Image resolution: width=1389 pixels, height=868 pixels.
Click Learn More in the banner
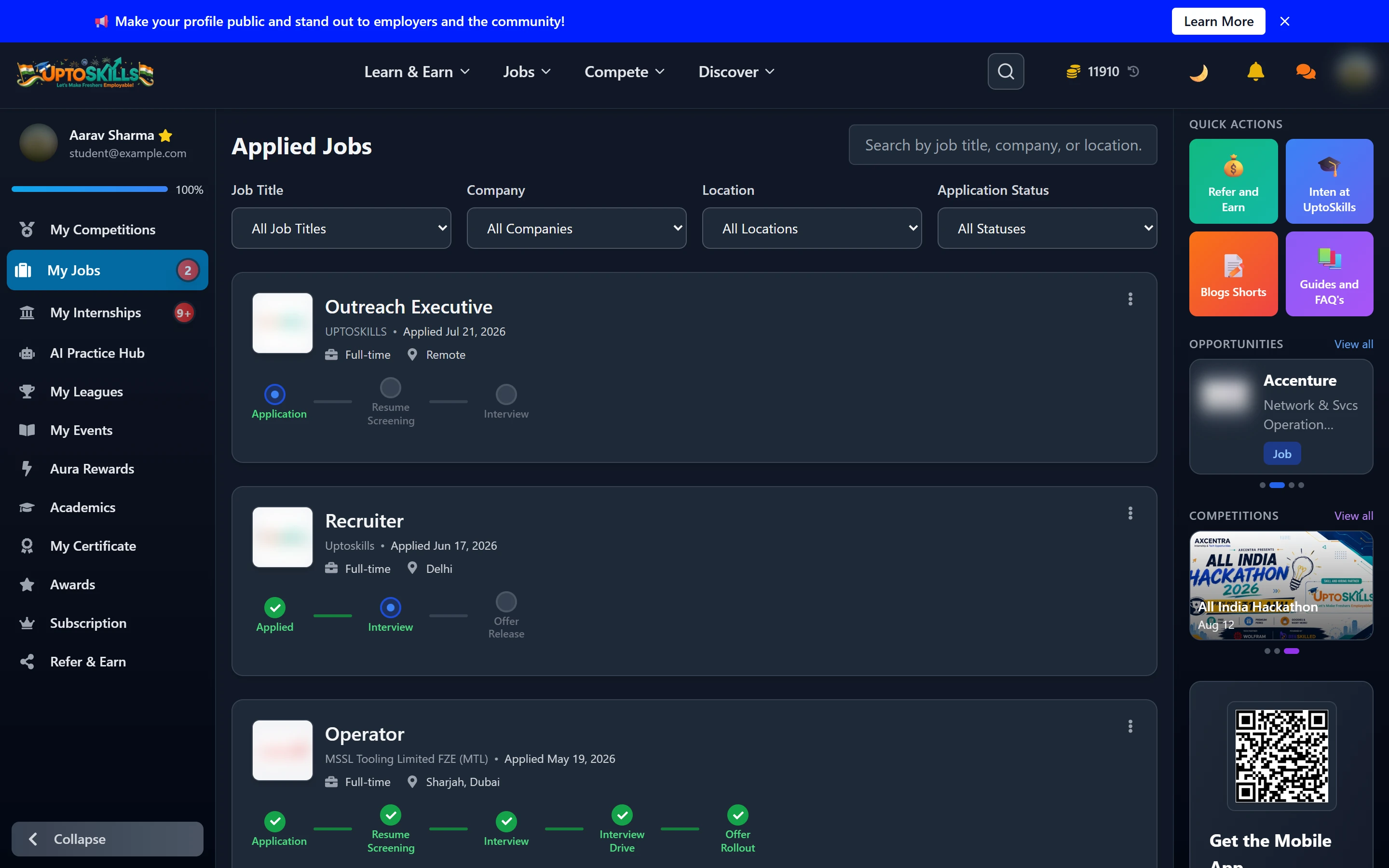pyautogui.click(x=1218, y=21)
